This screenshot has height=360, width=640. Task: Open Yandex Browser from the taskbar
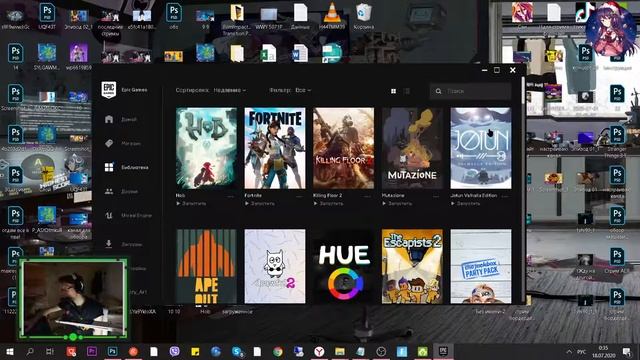319,351
